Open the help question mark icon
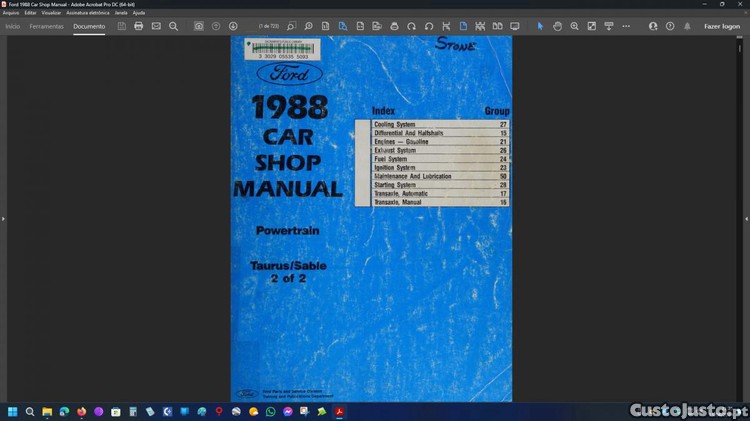The height and width of the screenshot is (421, 750). click(670, 26)
